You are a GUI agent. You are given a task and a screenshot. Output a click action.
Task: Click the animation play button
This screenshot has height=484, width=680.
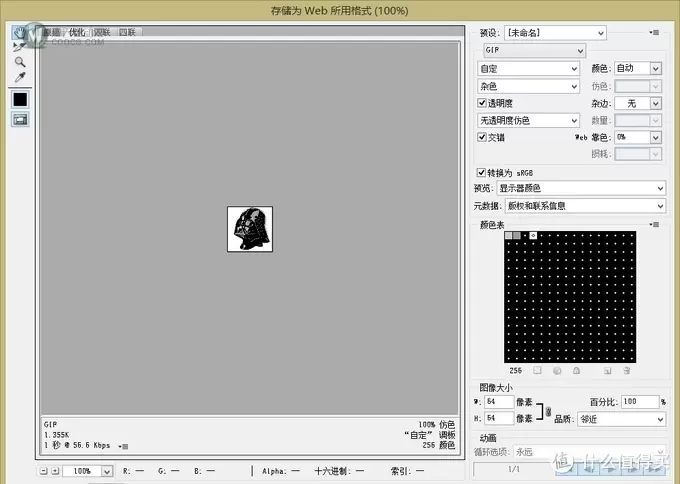point(609,469)
